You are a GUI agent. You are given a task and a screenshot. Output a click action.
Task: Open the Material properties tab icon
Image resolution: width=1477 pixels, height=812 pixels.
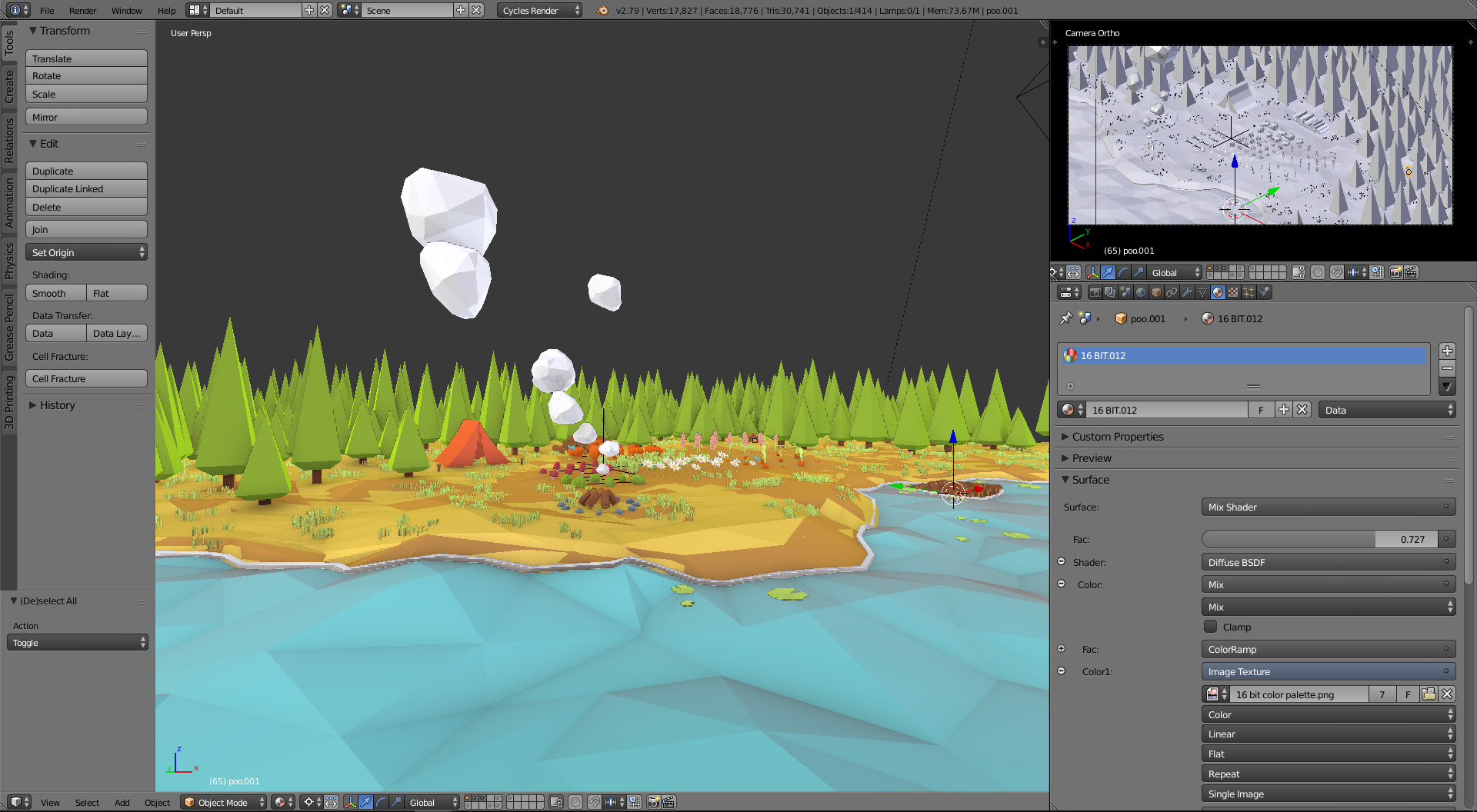[x=1218, y=293]
